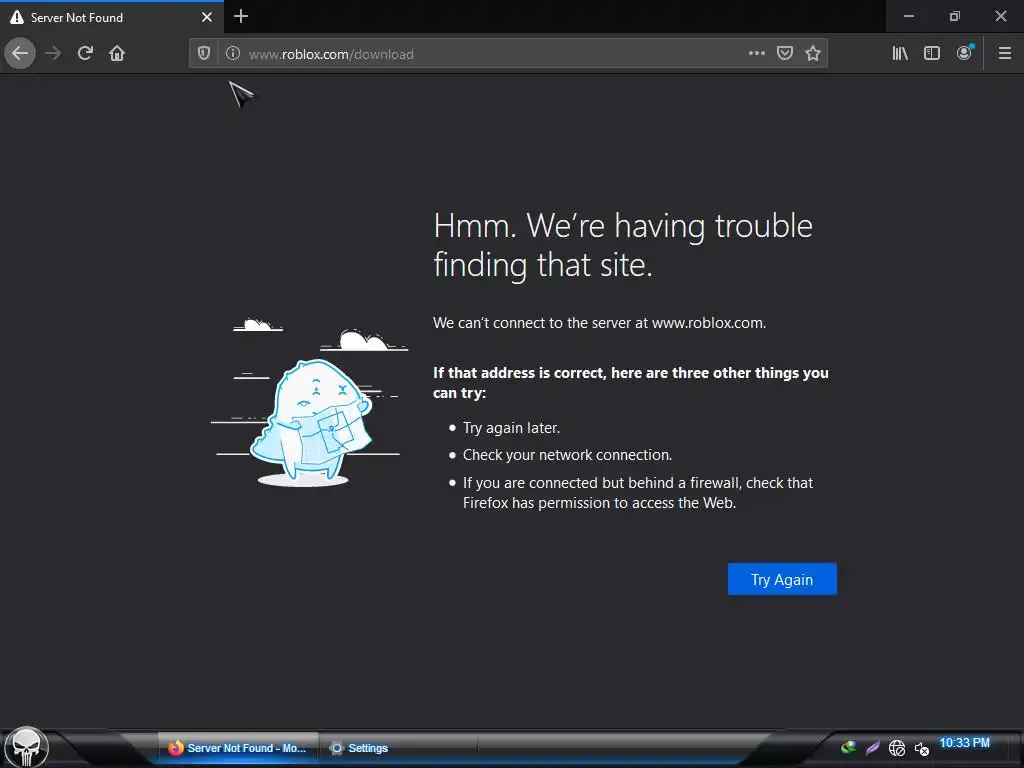Show site information icon in address bar
The width and height of the screenshot is (1024, 768).
(232, 54)
